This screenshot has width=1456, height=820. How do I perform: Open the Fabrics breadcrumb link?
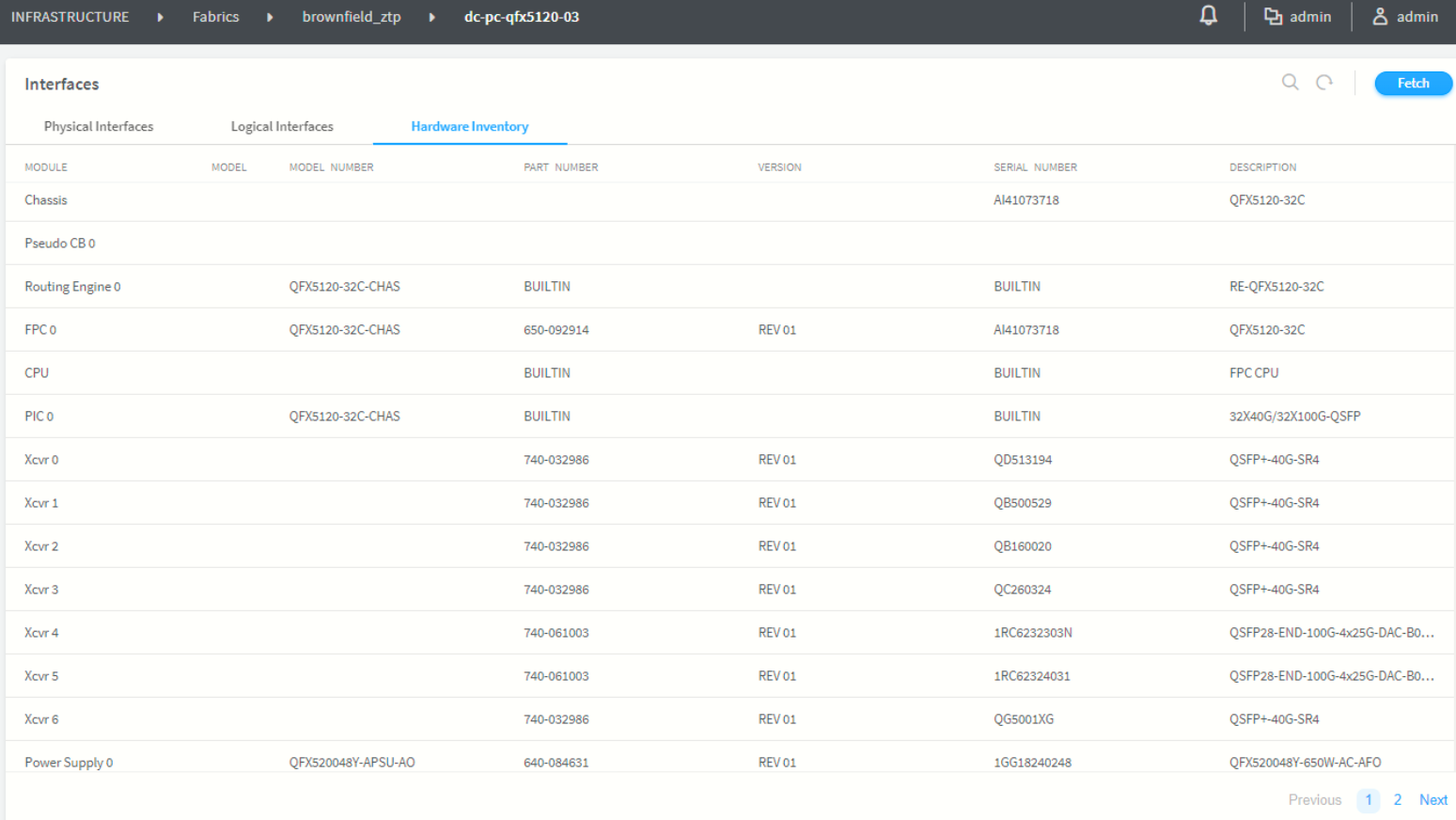click(215, 17)
